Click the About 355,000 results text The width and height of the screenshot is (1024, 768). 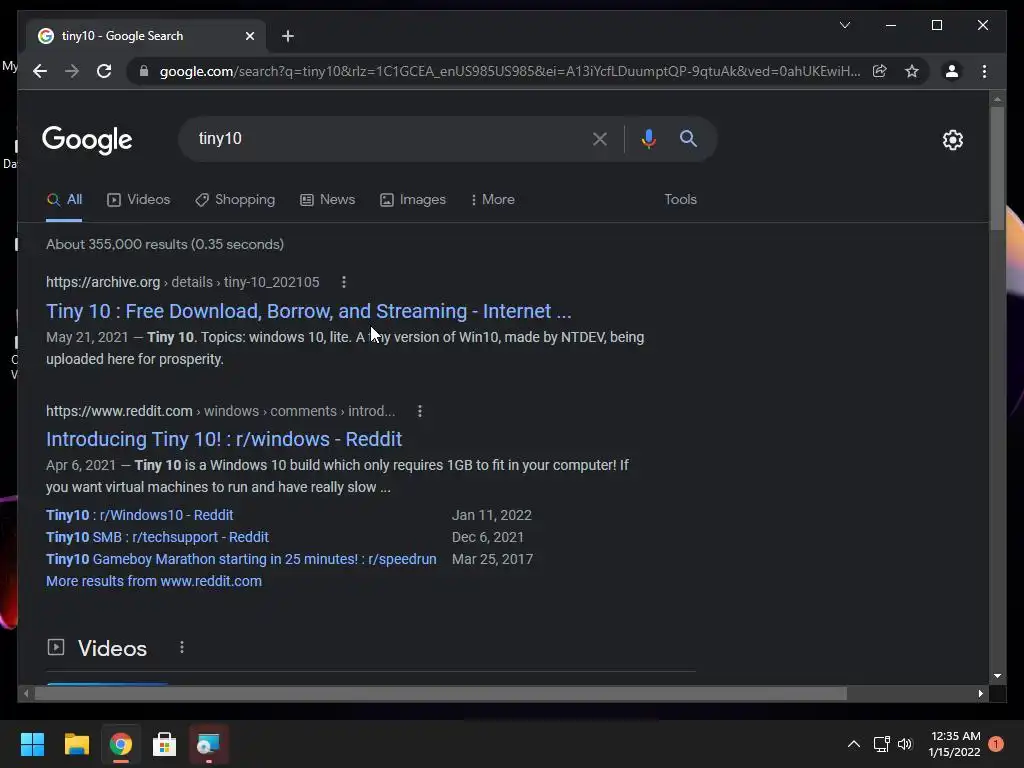tap(165, 244)
